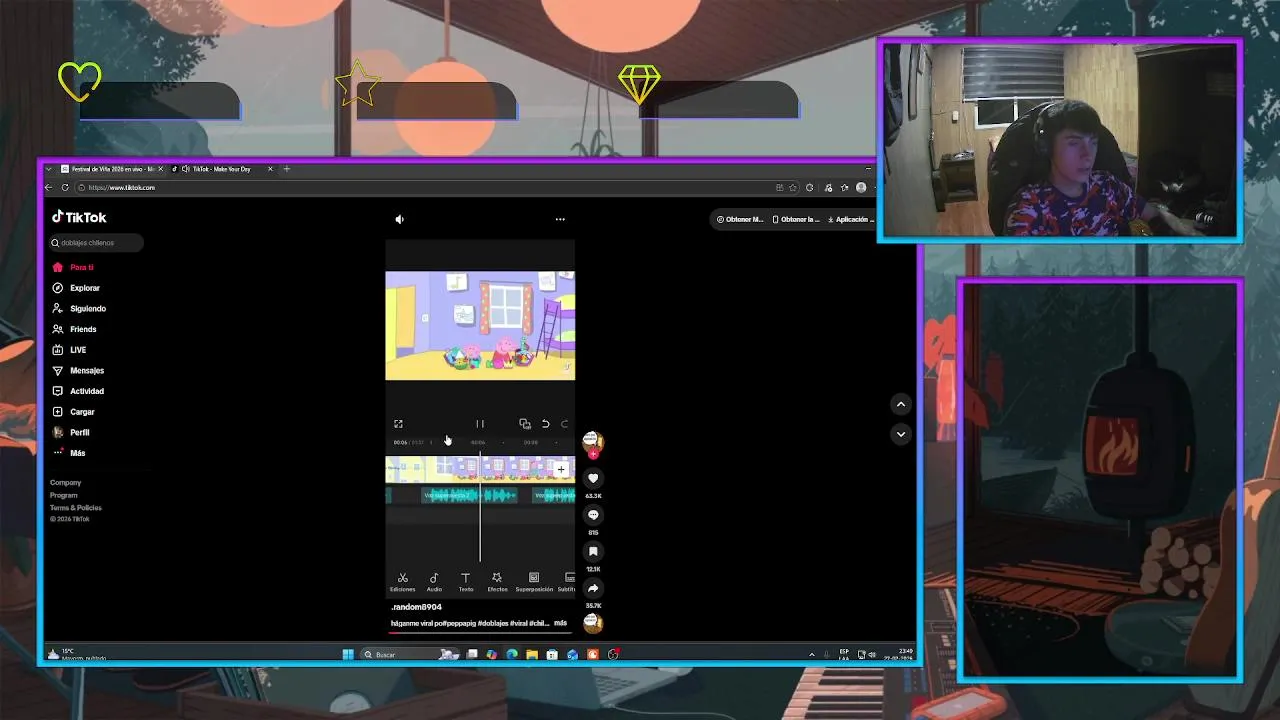Save the video with the bookmark icon
This screenshot has height=720, width=1280.
[x=593, y=552]
